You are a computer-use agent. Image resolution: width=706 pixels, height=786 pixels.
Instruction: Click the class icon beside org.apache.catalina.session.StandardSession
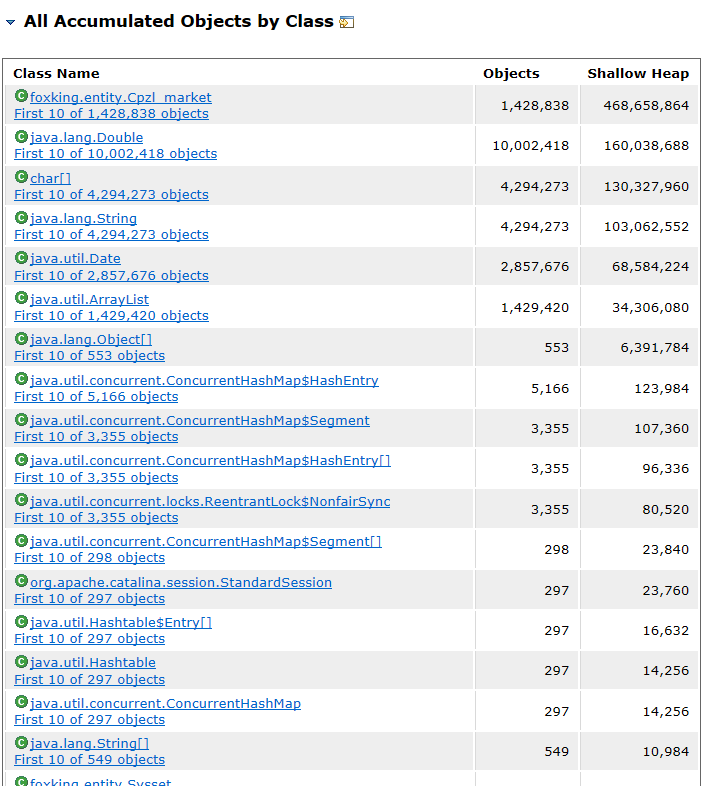click(21, 581)
